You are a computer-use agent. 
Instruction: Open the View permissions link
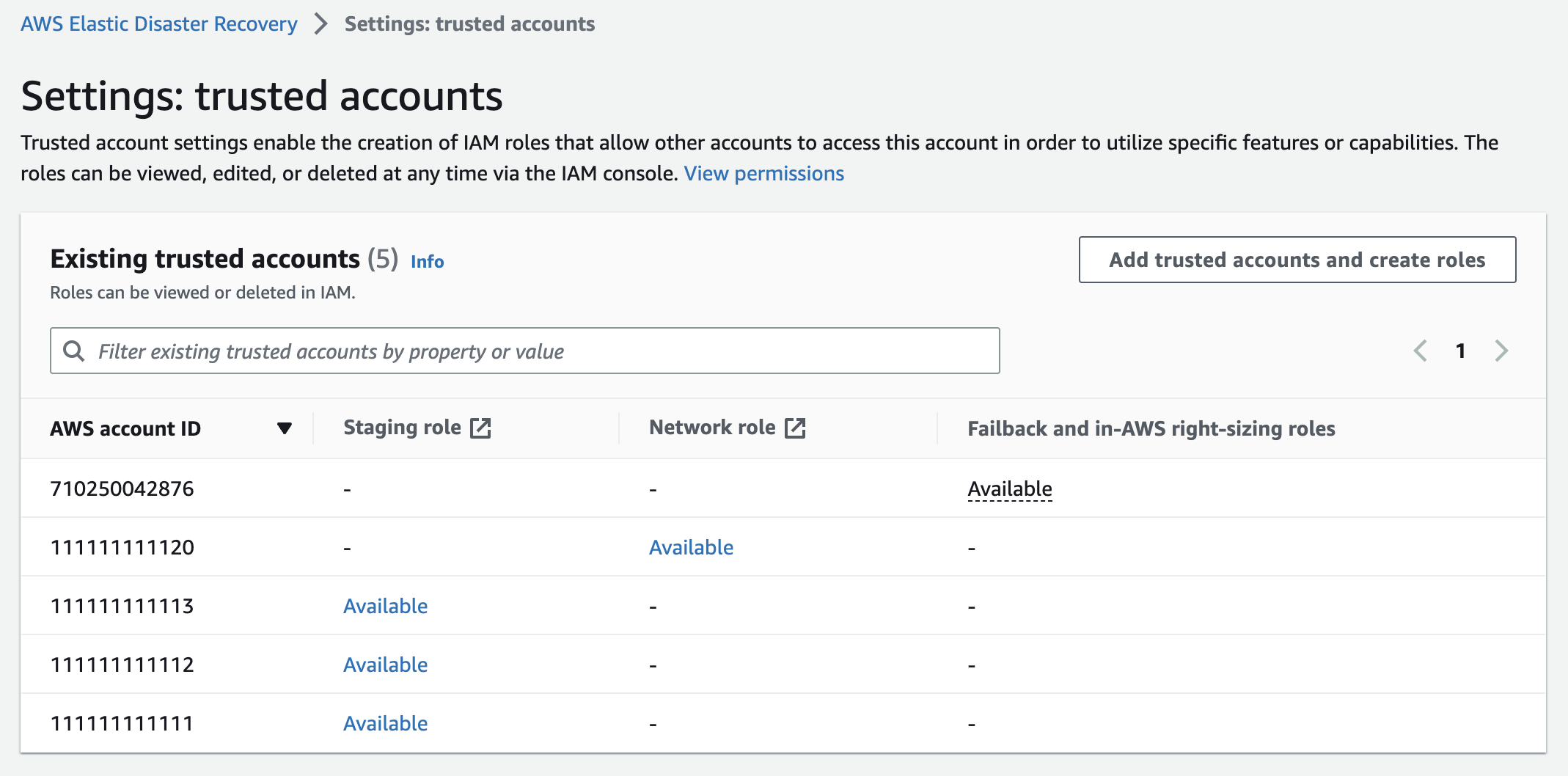pyautogui.click(x=763, y=173)
